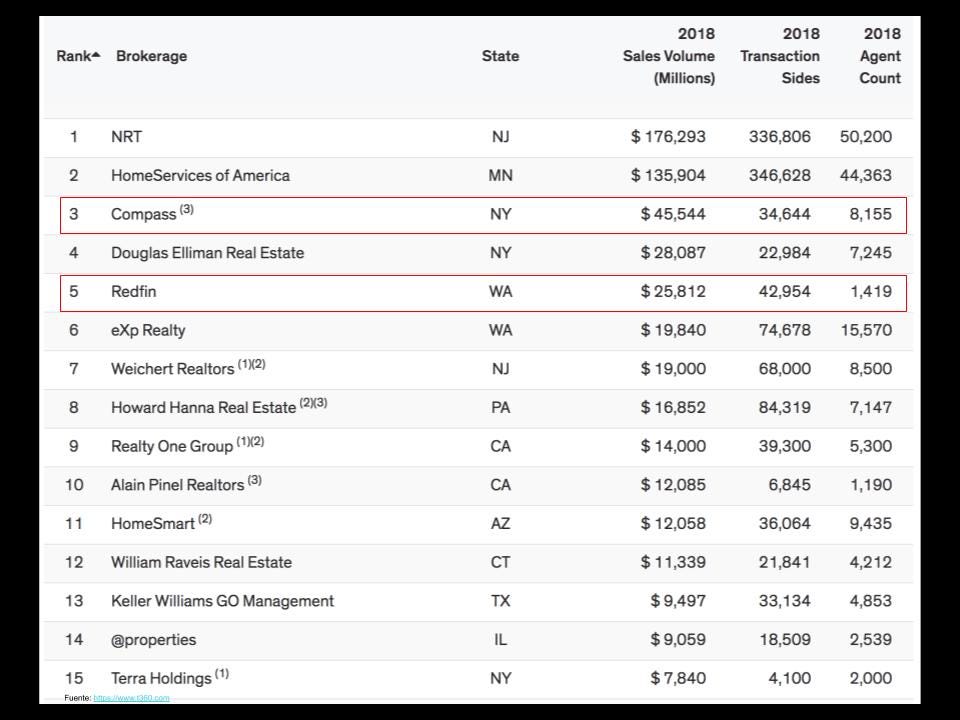Click transaction sides value 6,845
The image size is (960, 720).
tap(789, 485)
